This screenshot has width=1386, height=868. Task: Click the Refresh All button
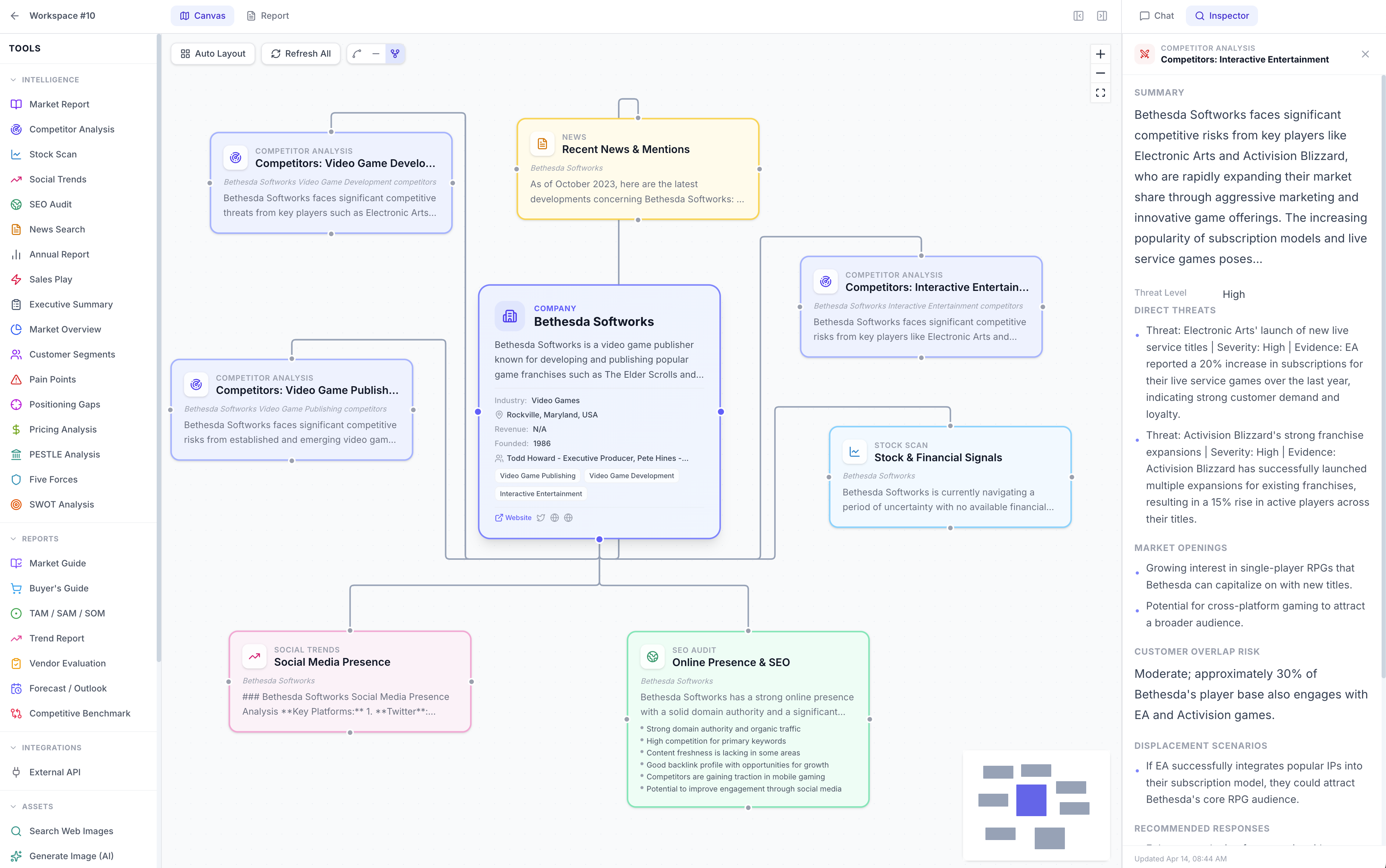tap(301, 53)
